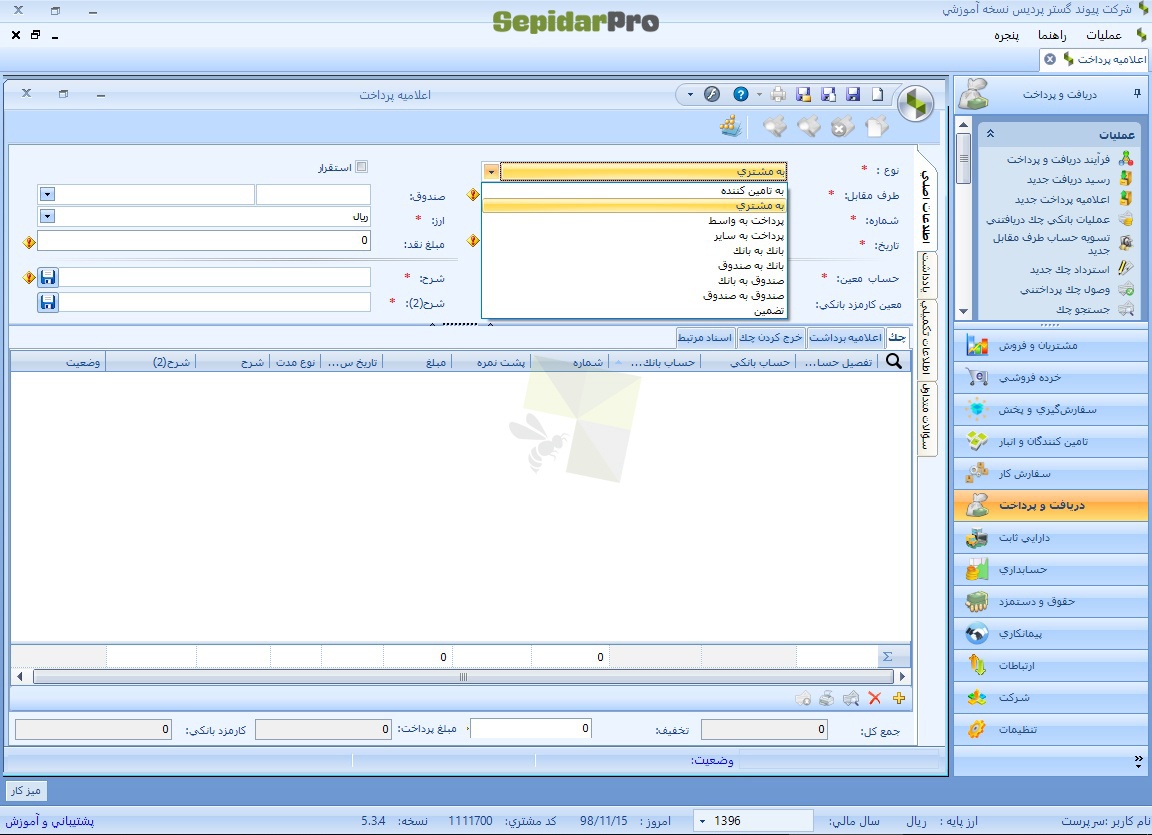Viewport: 1152px width, 835px height.
Task: Open the green Sepidar application orb menu
Action: (915, 104)
